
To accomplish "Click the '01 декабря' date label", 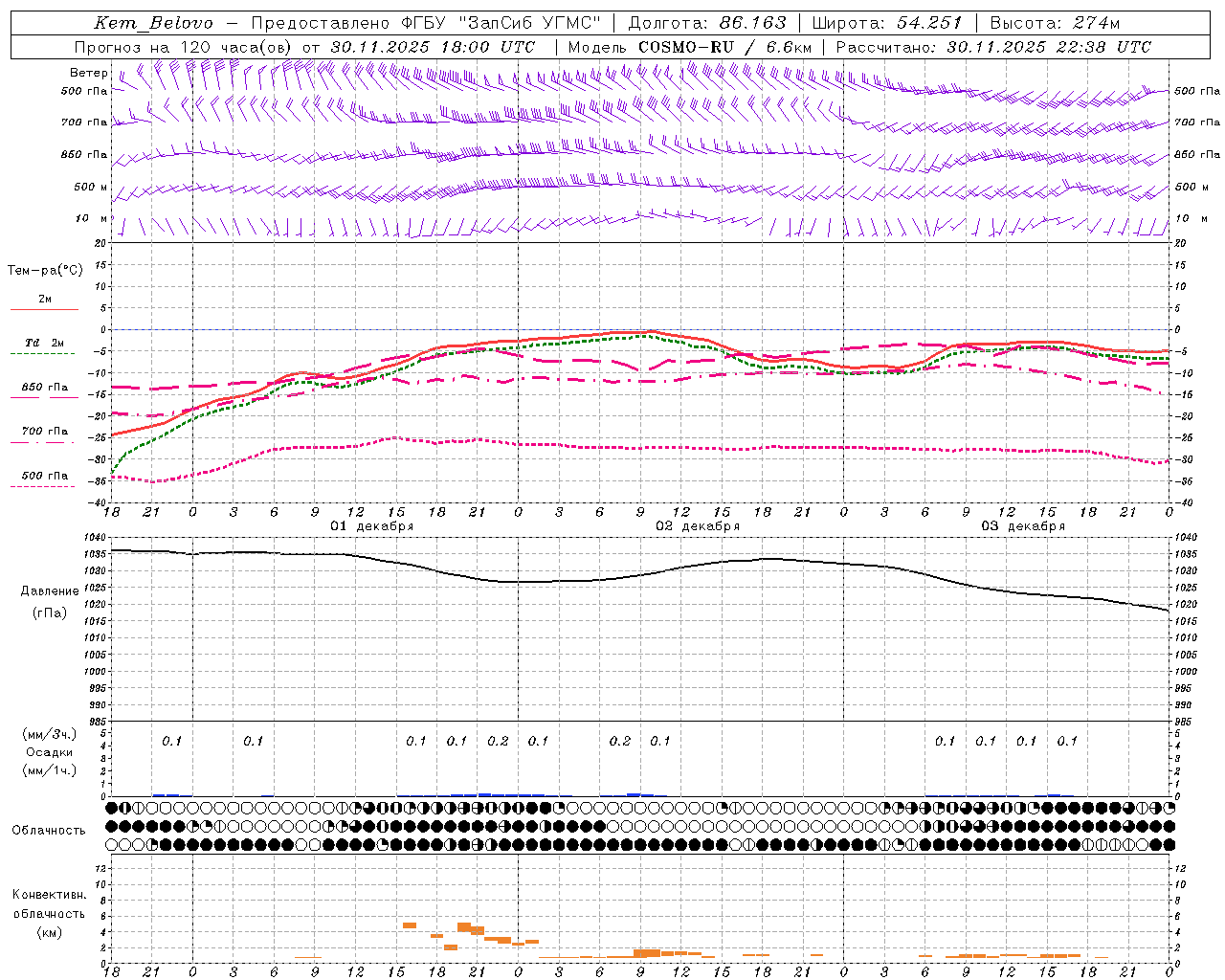I will pyautogui.click(x=372, y=526).
